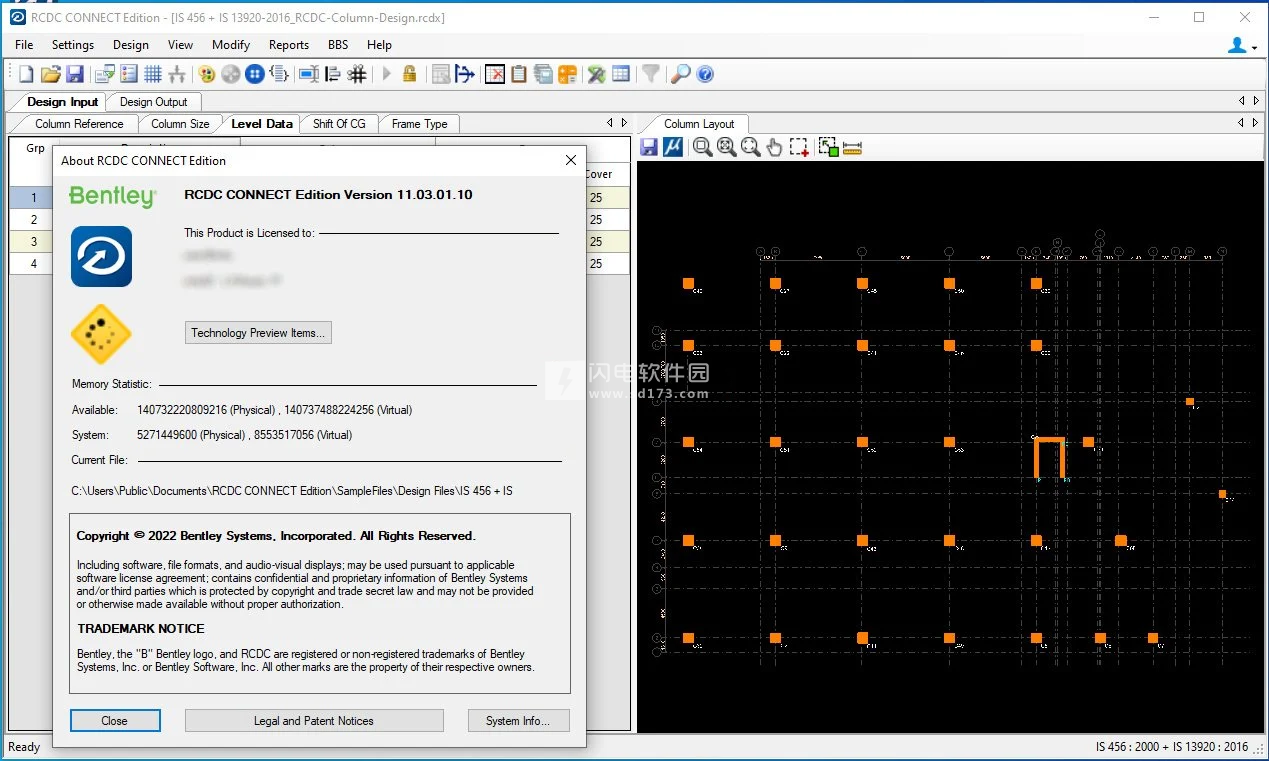Click the blue grid icon in main toolbar
This screenshot has width=1269, height=761.
pos(153,74)
